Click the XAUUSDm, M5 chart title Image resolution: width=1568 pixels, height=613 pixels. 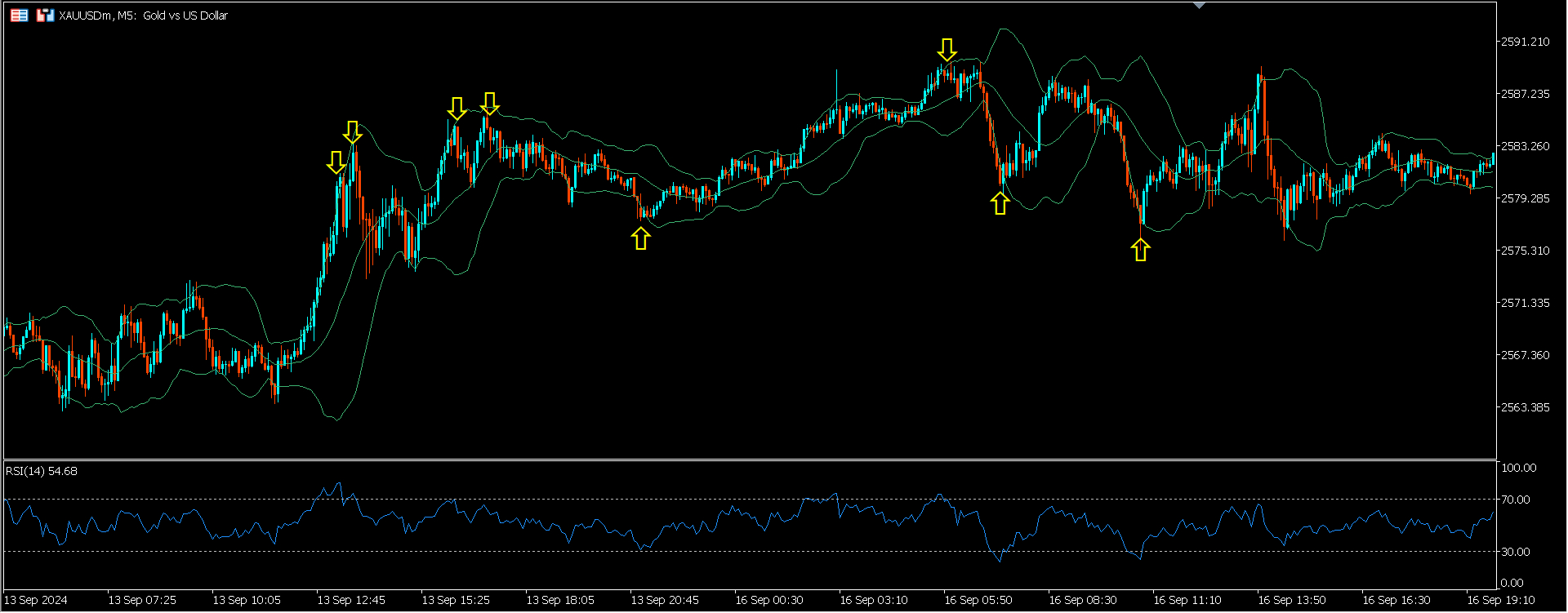point(144,16)
